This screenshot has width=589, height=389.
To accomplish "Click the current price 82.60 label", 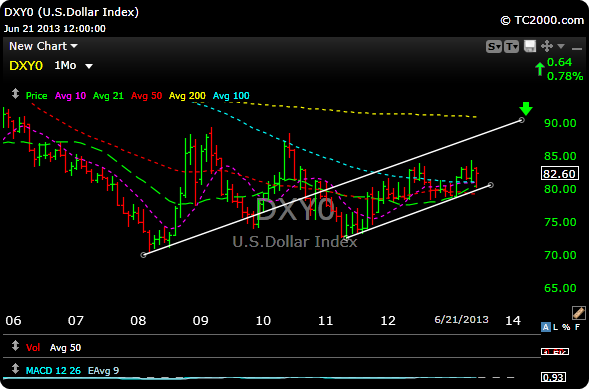I will 559,174.
